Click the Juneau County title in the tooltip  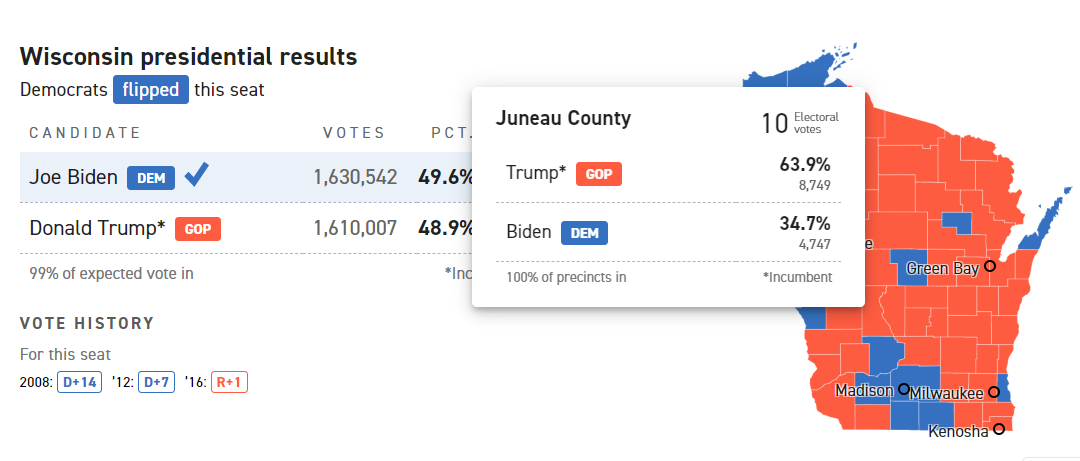click(x=563, y=119)
